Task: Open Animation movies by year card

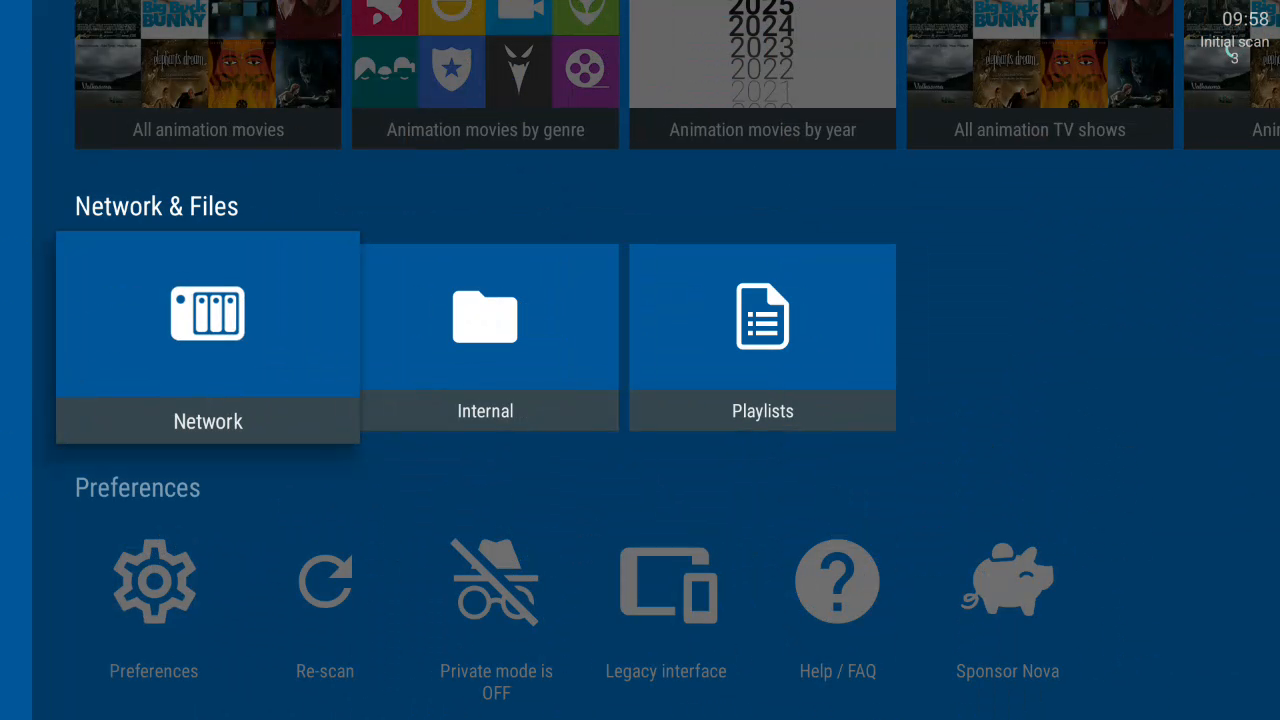Action: 763,74
